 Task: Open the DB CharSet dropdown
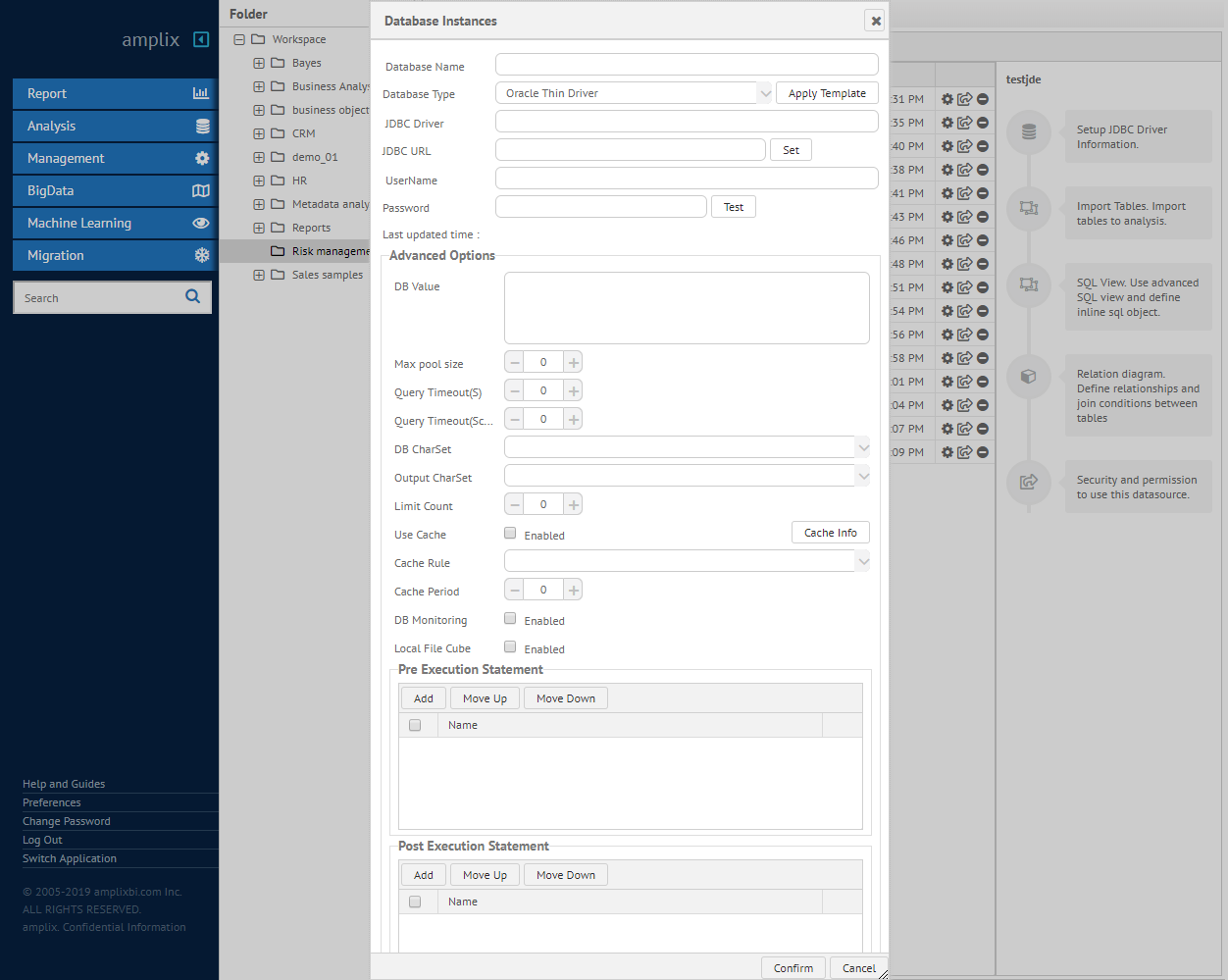862,448
